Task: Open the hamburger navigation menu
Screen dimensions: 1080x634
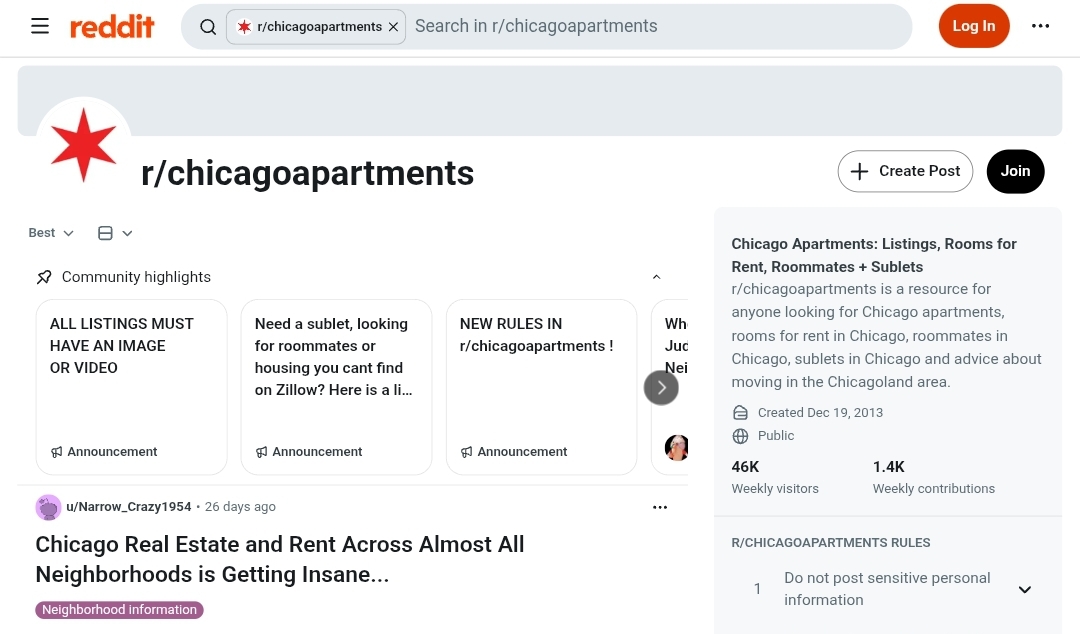Action: [x=40, y=26]
